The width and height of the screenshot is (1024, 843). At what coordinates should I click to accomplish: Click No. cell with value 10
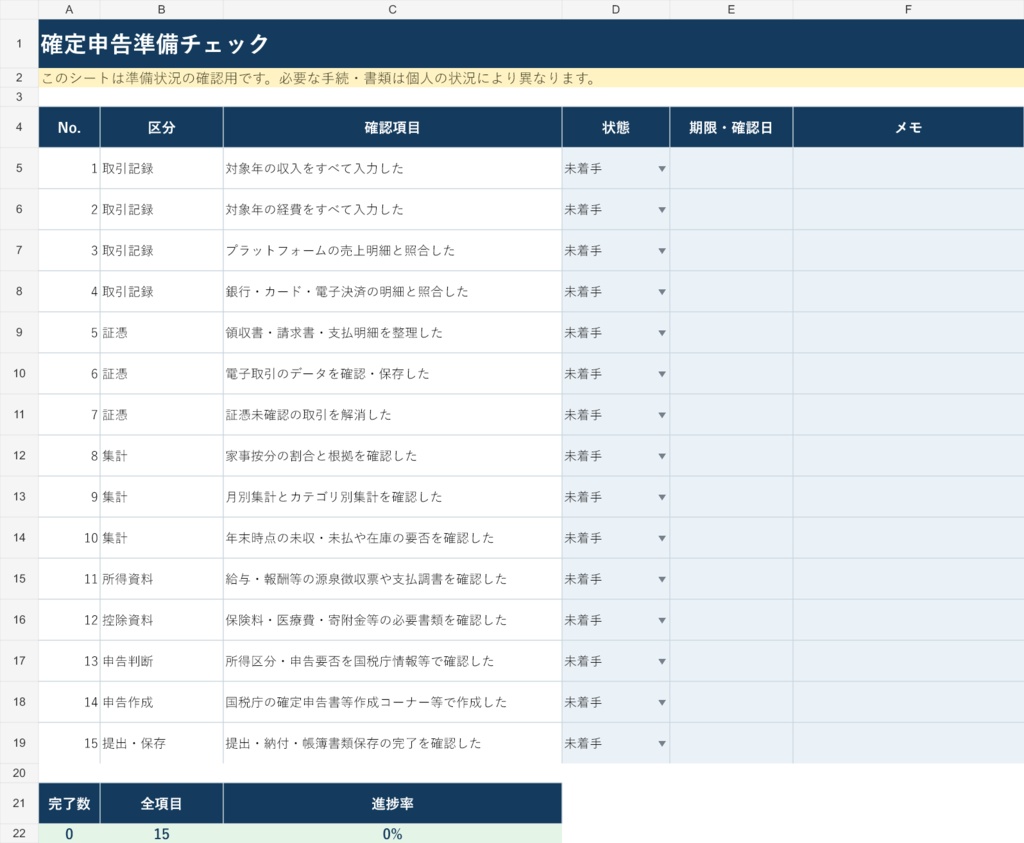coord(69,538)
